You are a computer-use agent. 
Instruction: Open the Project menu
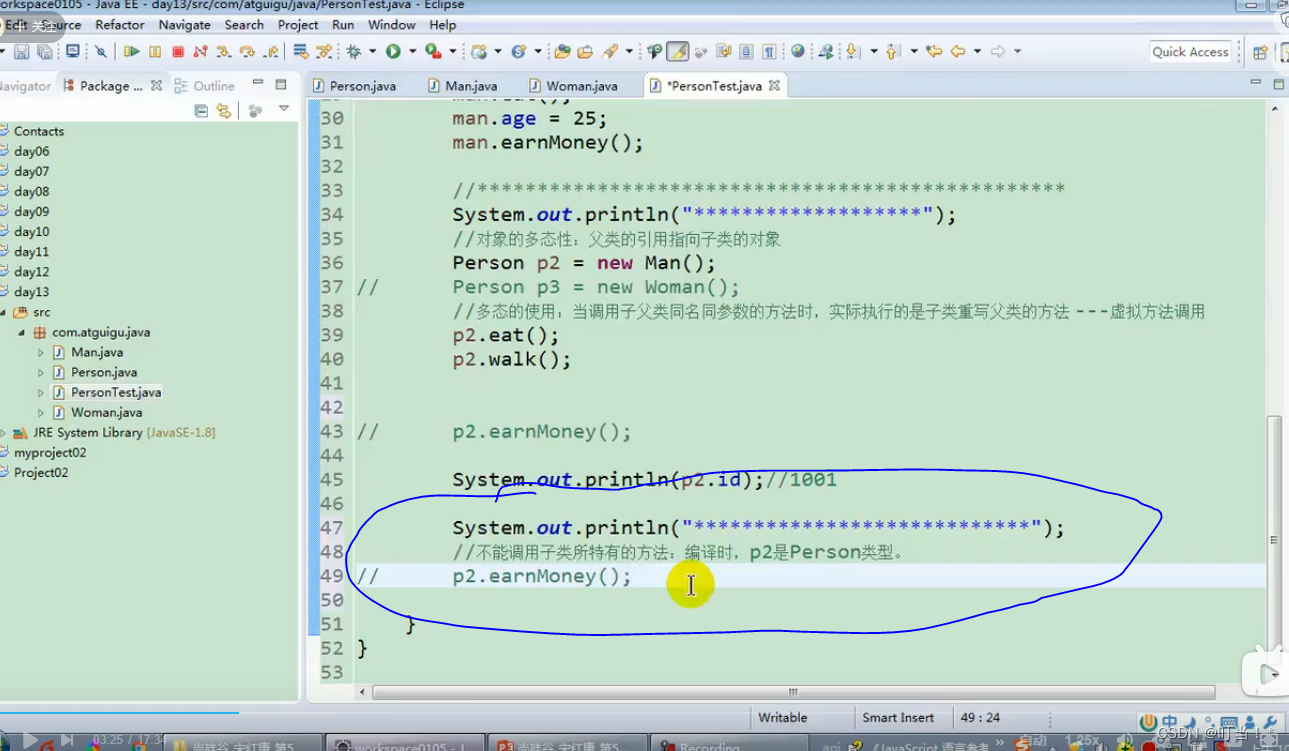coord(298,24)
